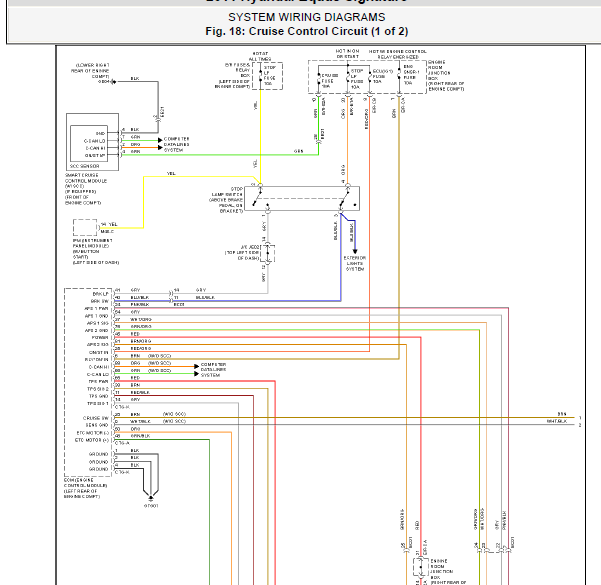Click the E/R fuse and relay box label
601x585 pixels.
(232, 76)
